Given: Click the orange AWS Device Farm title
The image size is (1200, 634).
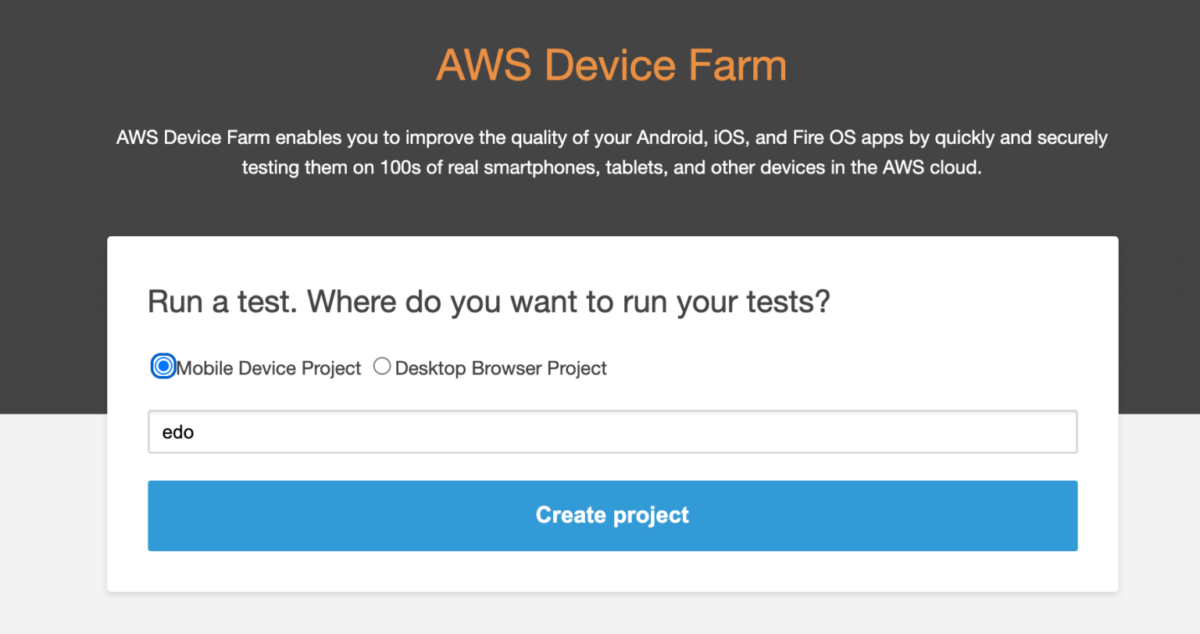Looking at the screenshot, I should pyautogui.click(x=611, y=65).
